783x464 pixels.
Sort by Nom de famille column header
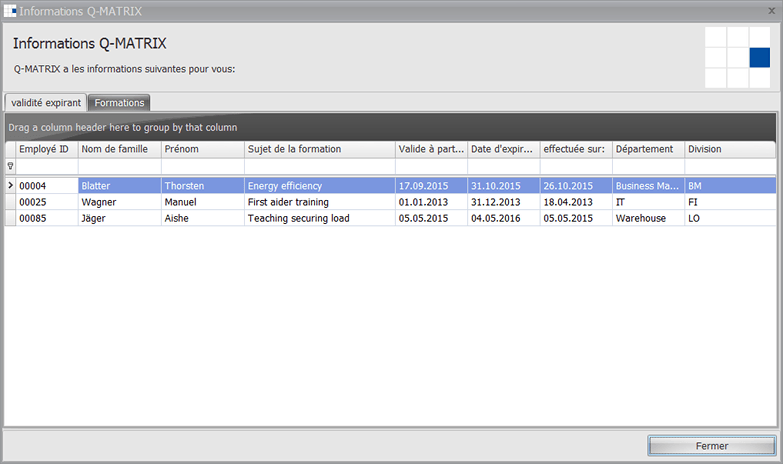pos(118,149)
